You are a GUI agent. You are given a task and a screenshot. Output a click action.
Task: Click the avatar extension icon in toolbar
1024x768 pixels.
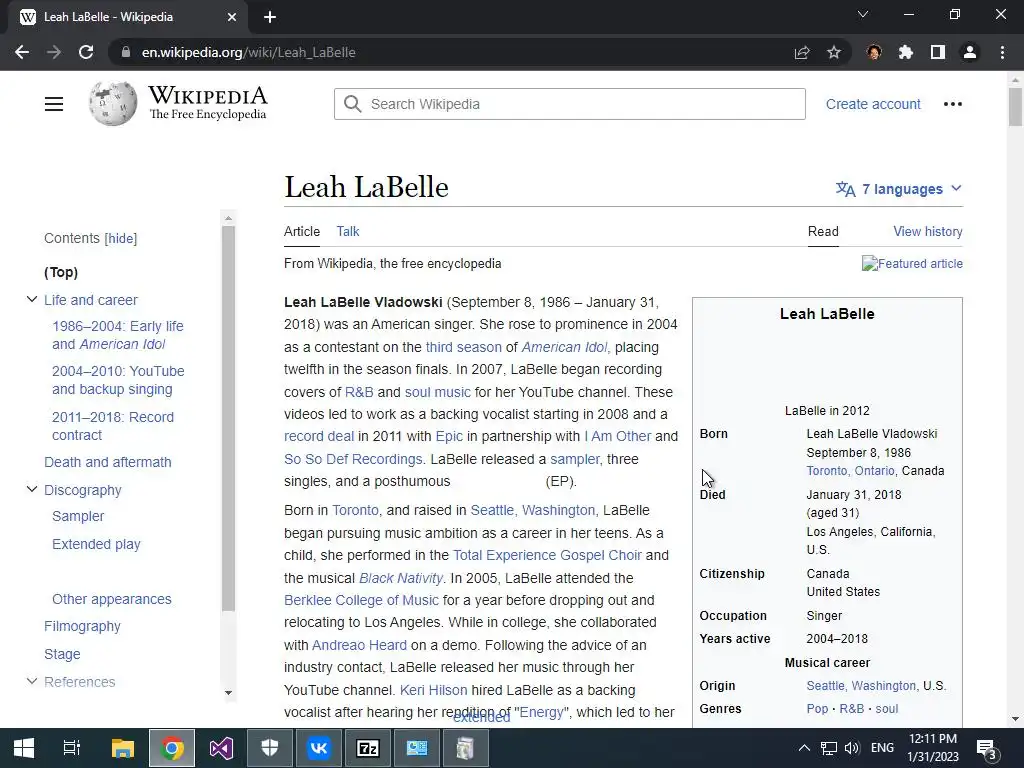(874, 52)
